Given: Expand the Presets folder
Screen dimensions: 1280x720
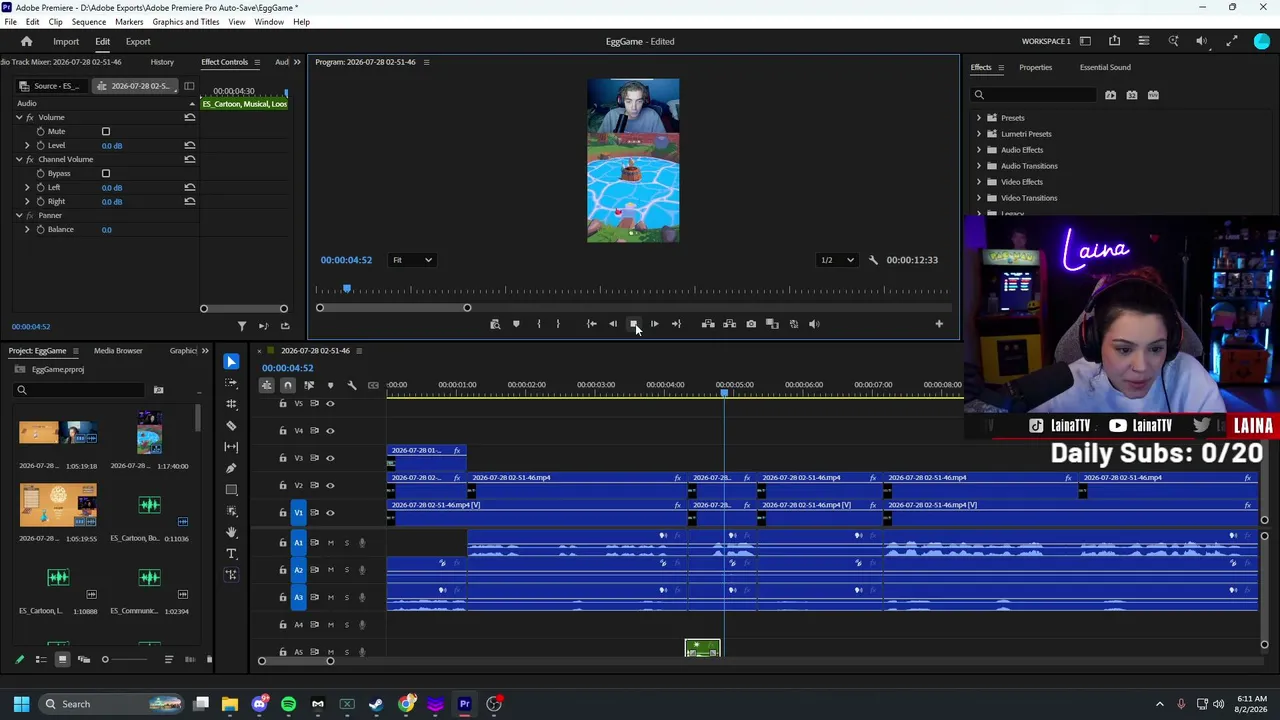Looking at the screenshot, I should pos(979,118).
